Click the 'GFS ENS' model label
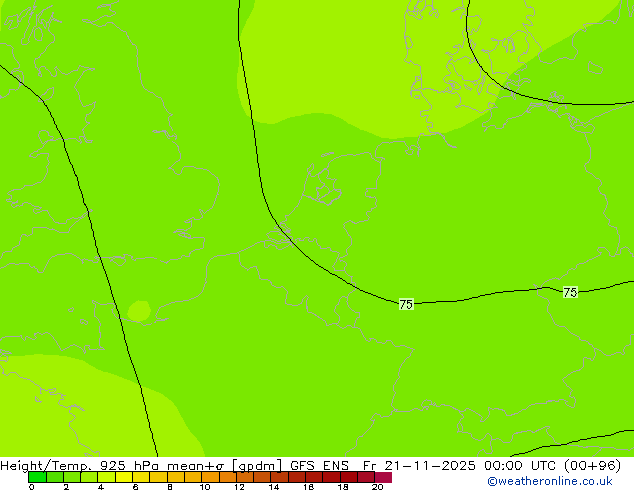Screen dimensions: 634x490 click(x=319, y=465)
